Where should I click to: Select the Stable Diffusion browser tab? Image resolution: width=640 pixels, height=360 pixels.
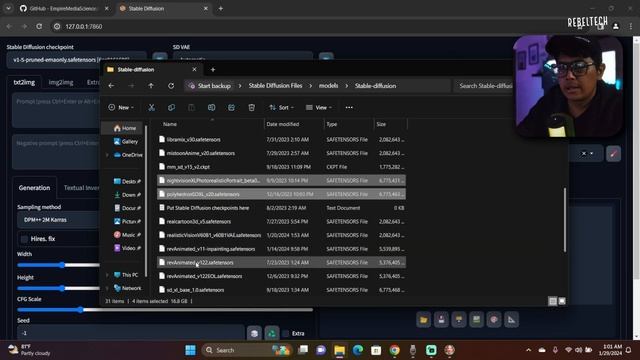pos(163,8)
